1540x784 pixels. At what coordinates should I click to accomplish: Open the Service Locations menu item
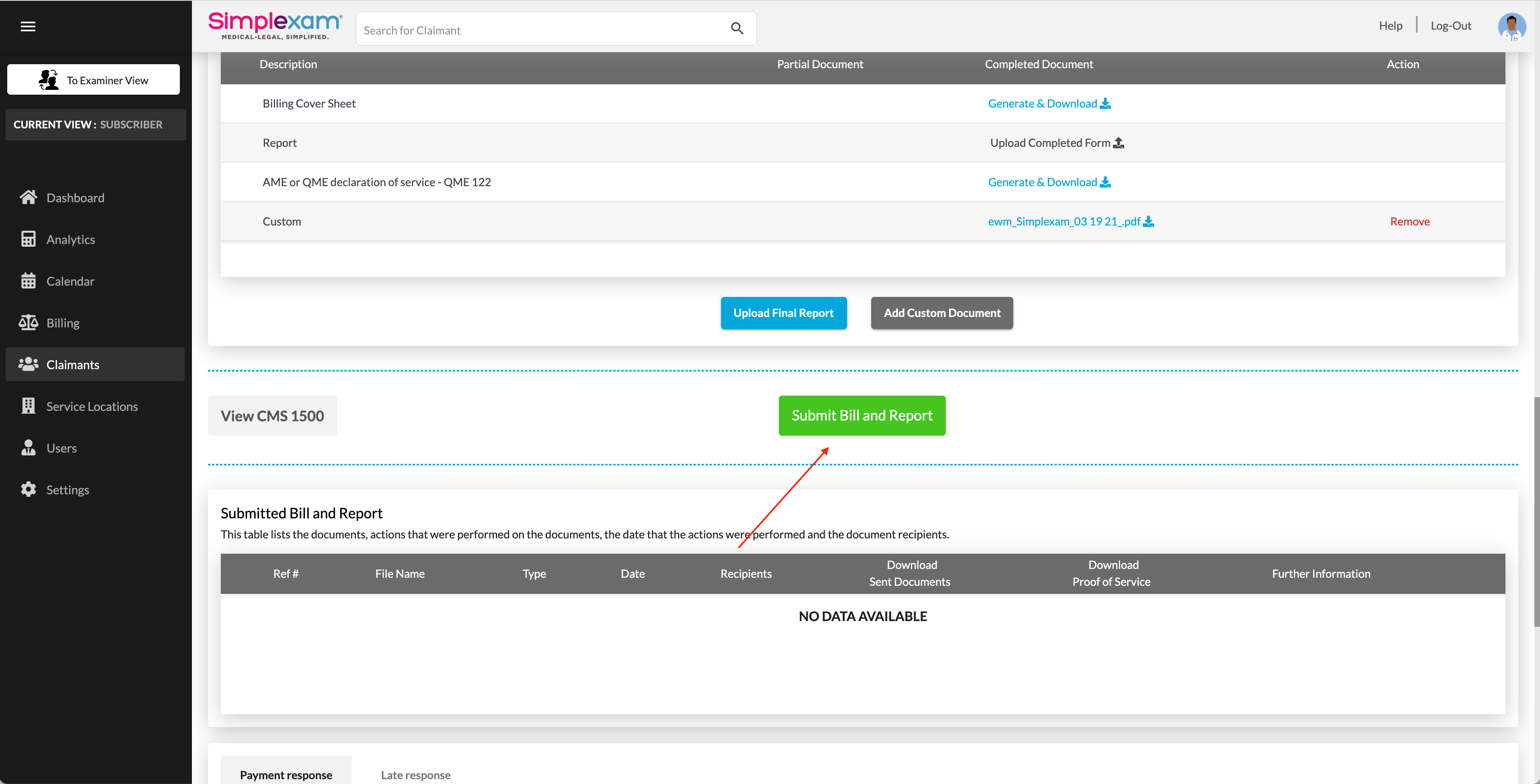[92, 406]
